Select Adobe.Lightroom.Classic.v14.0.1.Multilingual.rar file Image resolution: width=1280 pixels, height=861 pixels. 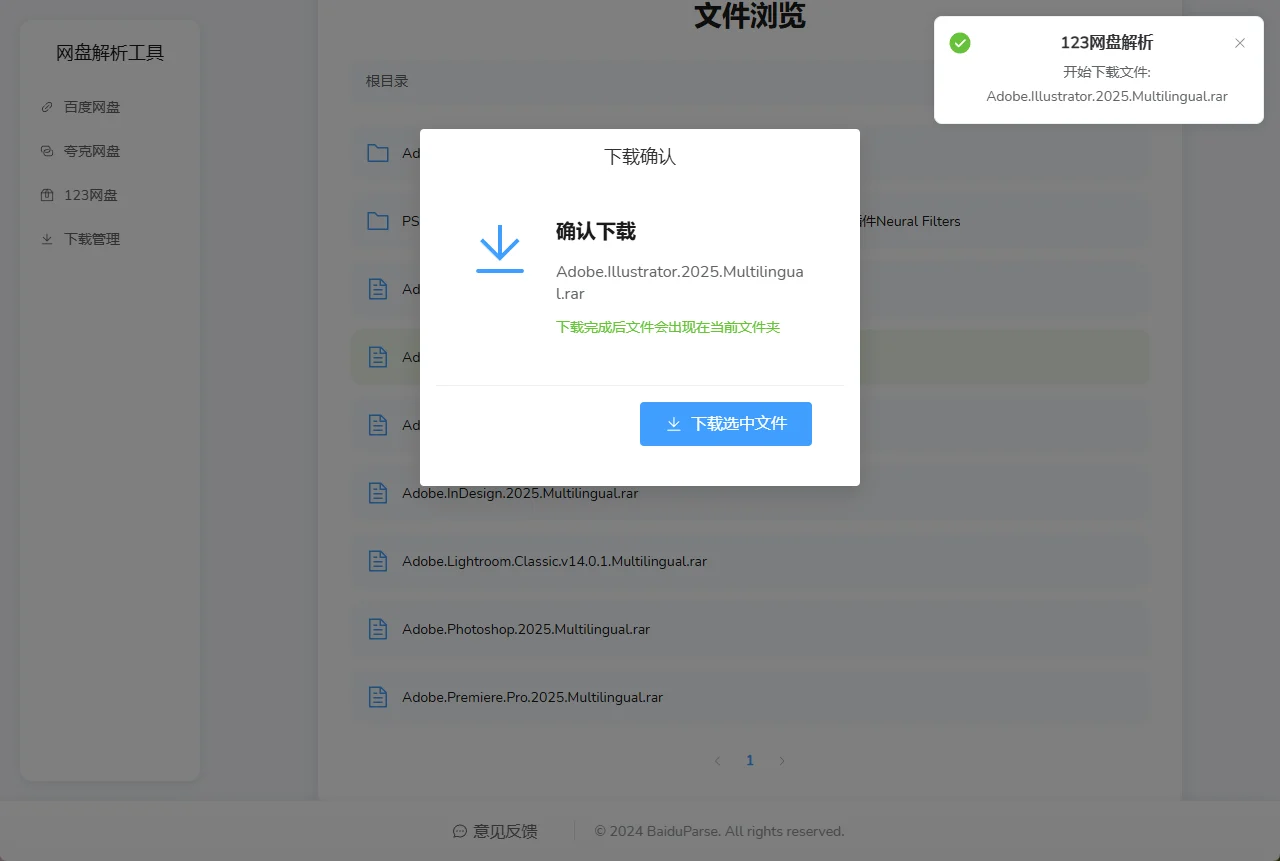(750, 561)
